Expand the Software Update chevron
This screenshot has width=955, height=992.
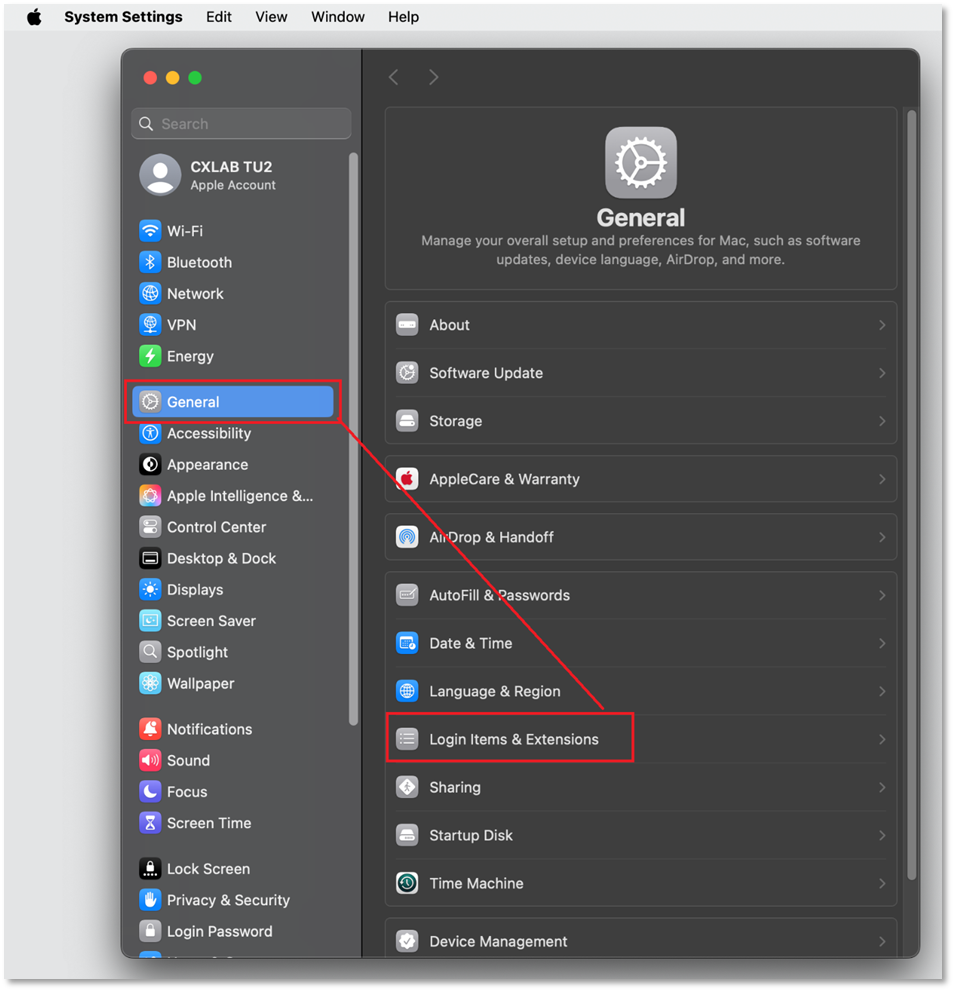(x=882, y=373)
